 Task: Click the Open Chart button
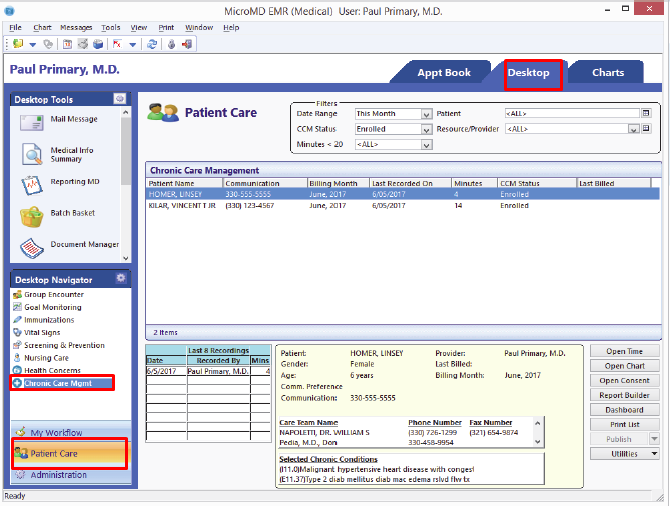[624, 366]
